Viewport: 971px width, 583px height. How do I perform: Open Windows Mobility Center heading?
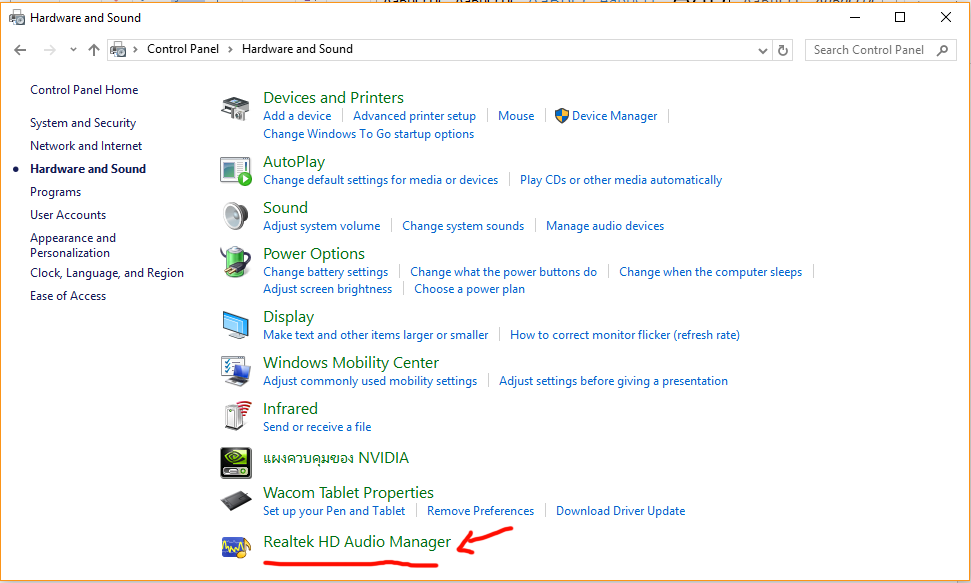coord(351,362)
